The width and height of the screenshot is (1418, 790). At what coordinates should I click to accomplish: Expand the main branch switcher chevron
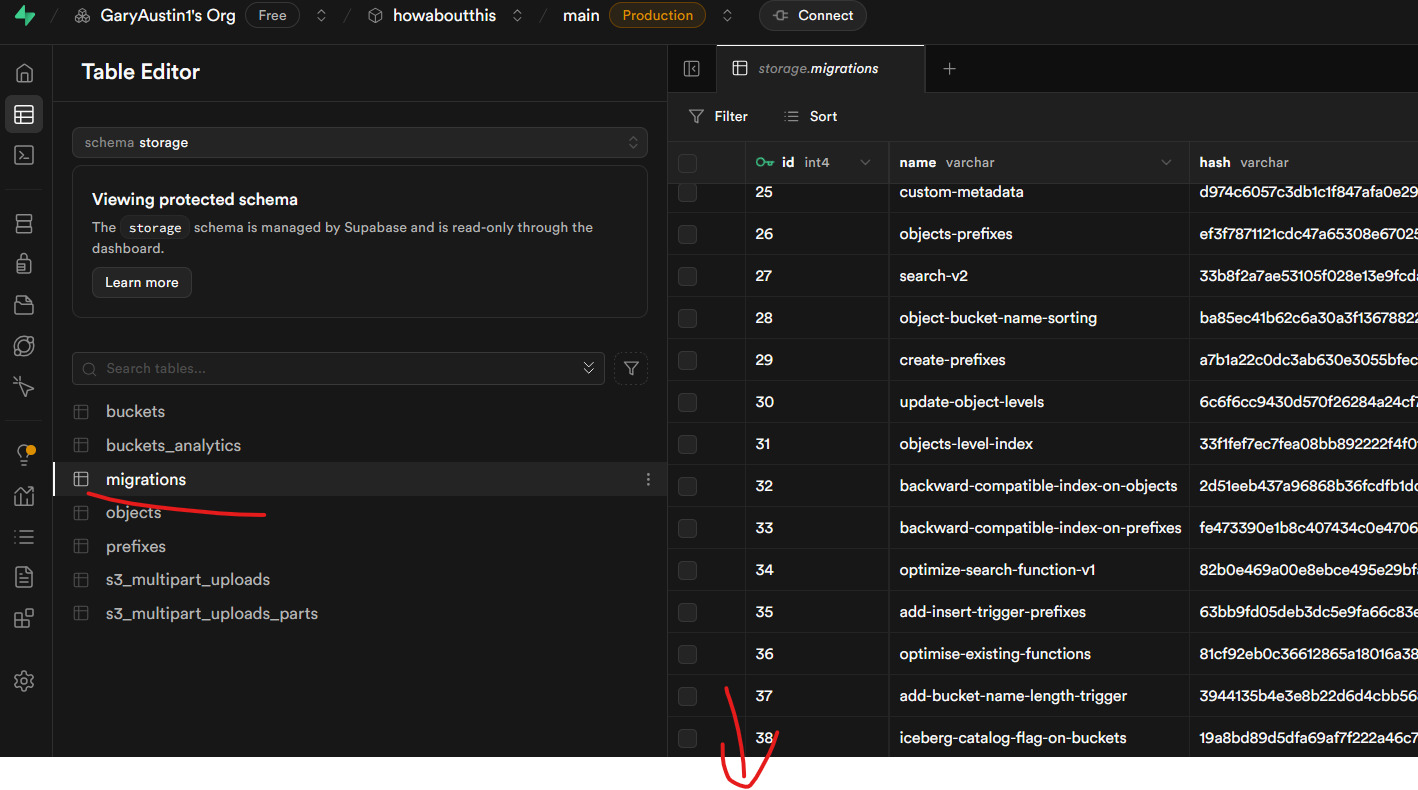click(727, 16)
